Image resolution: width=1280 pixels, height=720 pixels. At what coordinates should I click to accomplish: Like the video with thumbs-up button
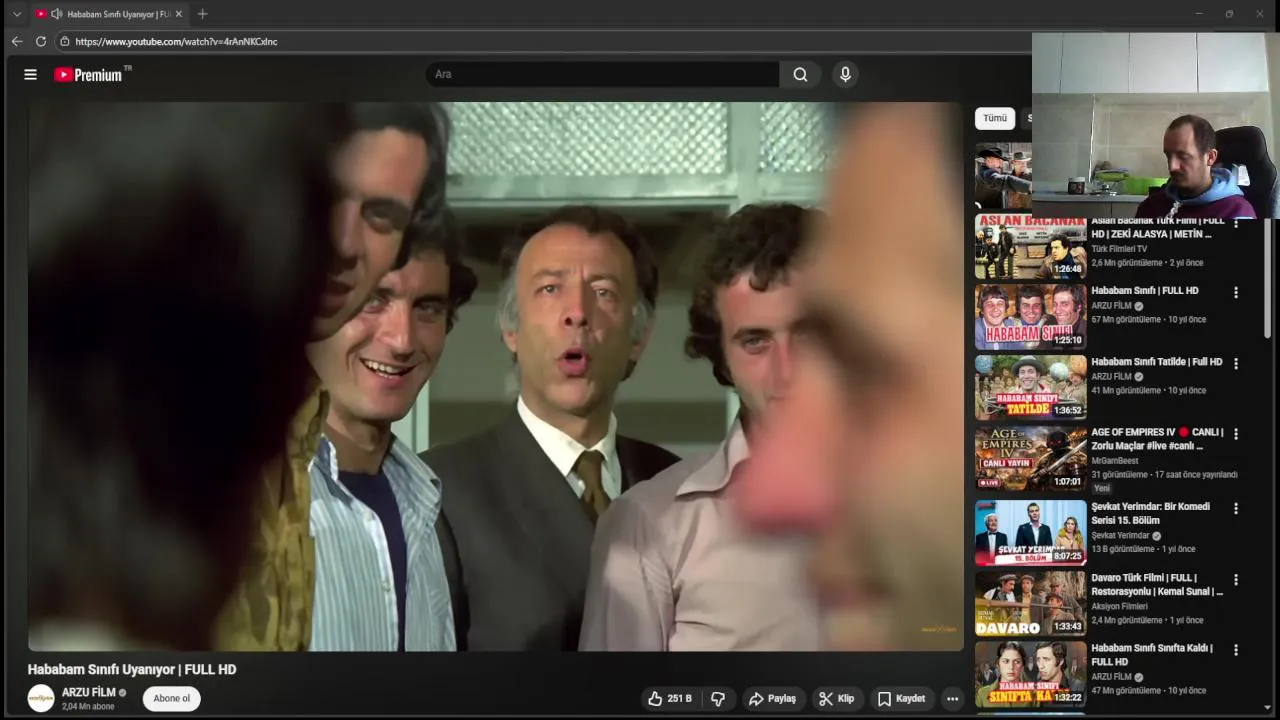(670, 699)
